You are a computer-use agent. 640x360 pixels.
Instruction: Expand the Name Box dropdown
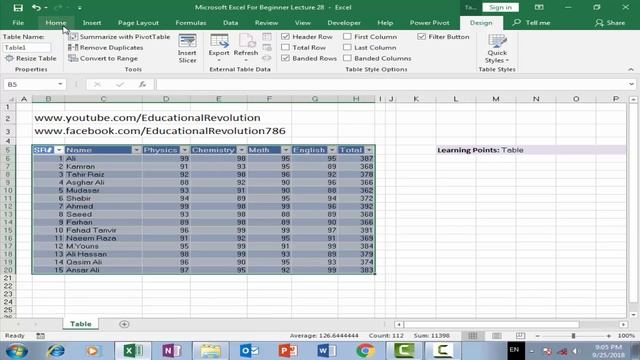[x=60, y=84]
